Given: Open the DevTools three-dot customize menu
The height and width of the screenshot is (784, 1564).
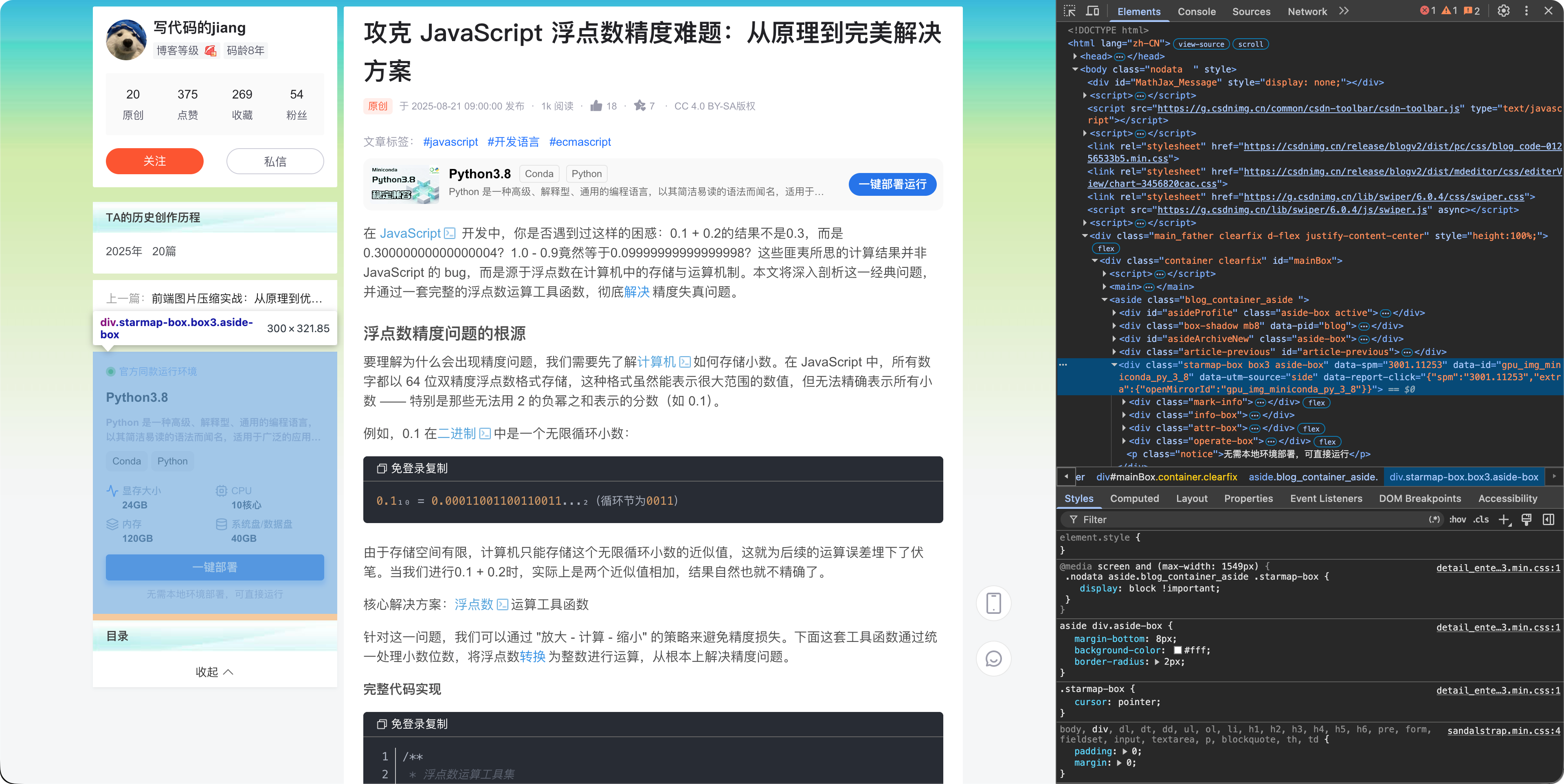Looking at the screenshot, I should coord(1527,11).
